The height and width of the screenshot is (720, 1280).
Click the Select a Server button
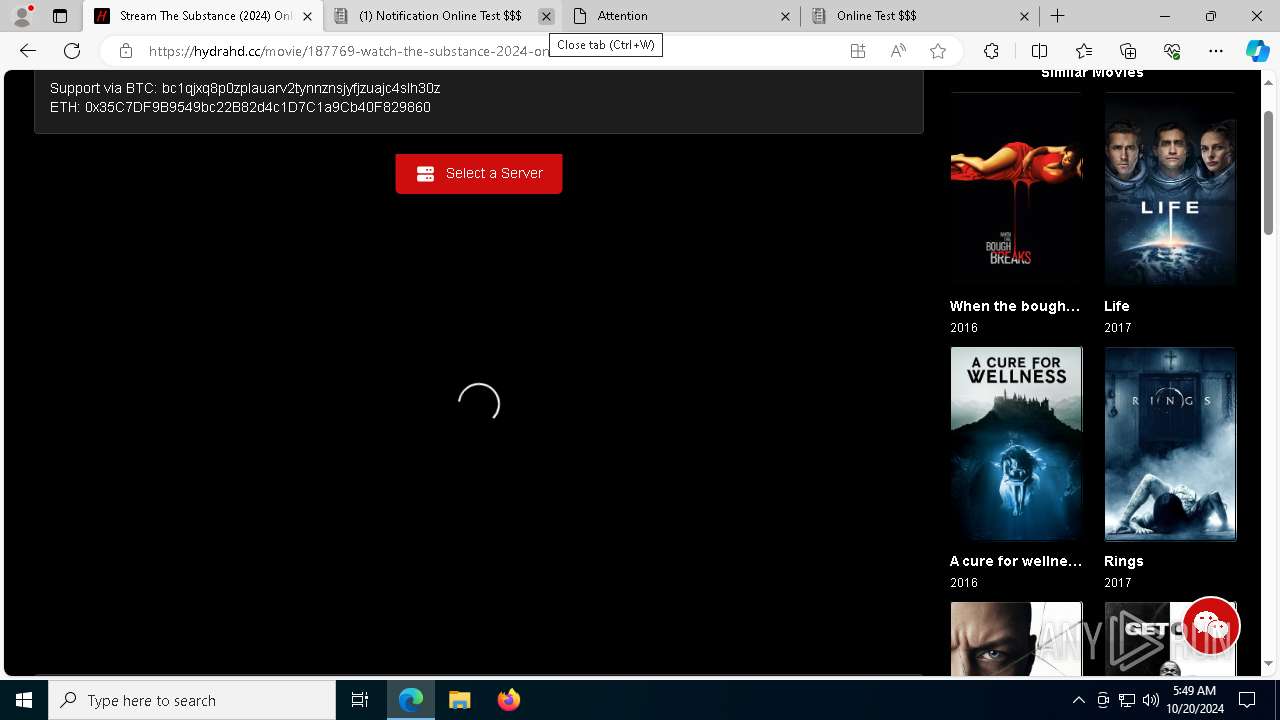pos(479,174)
